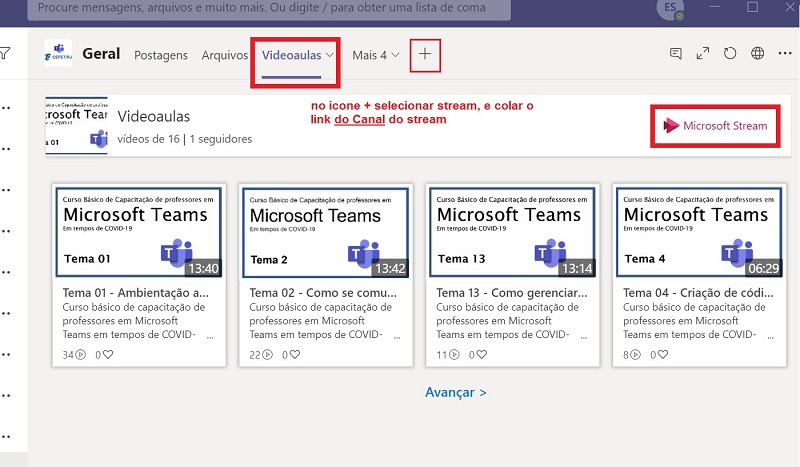Open the Videoaulas channel title
800x467 pixels.
coord(154,116)
